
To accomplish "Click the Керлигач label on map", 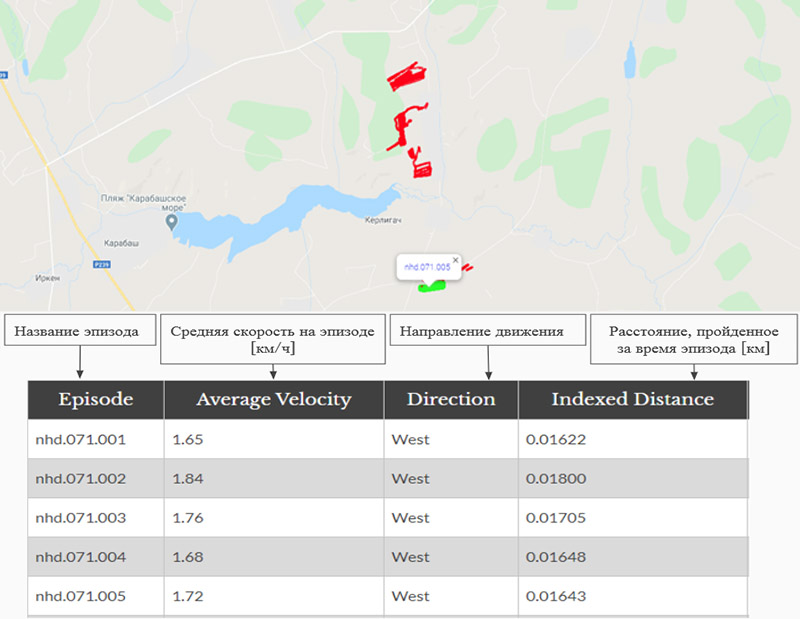I will [x=383, y=220].
